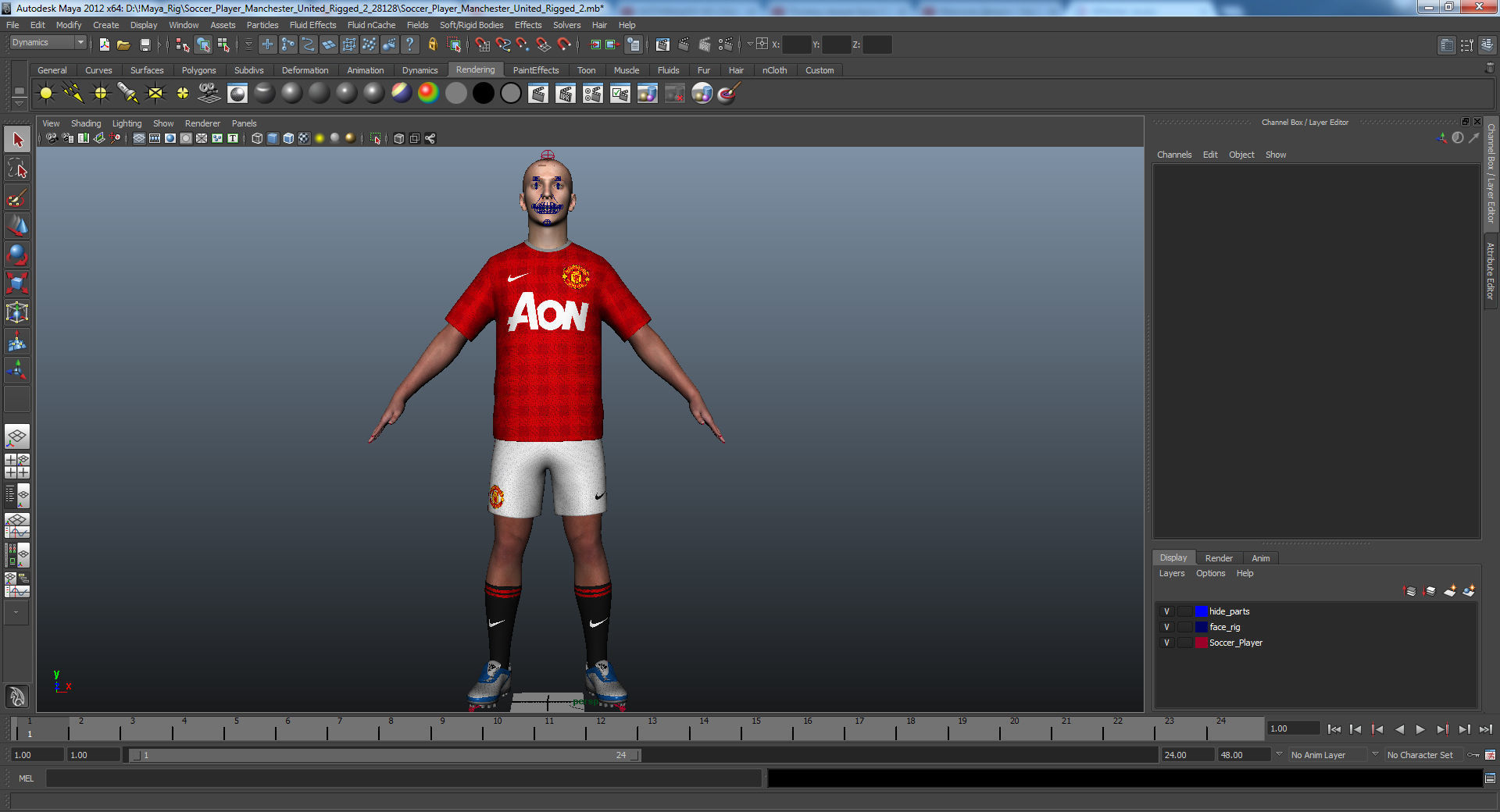This screenshot has width=1500, height=812.
Task: Switch to the Polygons shelf tab
Action: 198,70
